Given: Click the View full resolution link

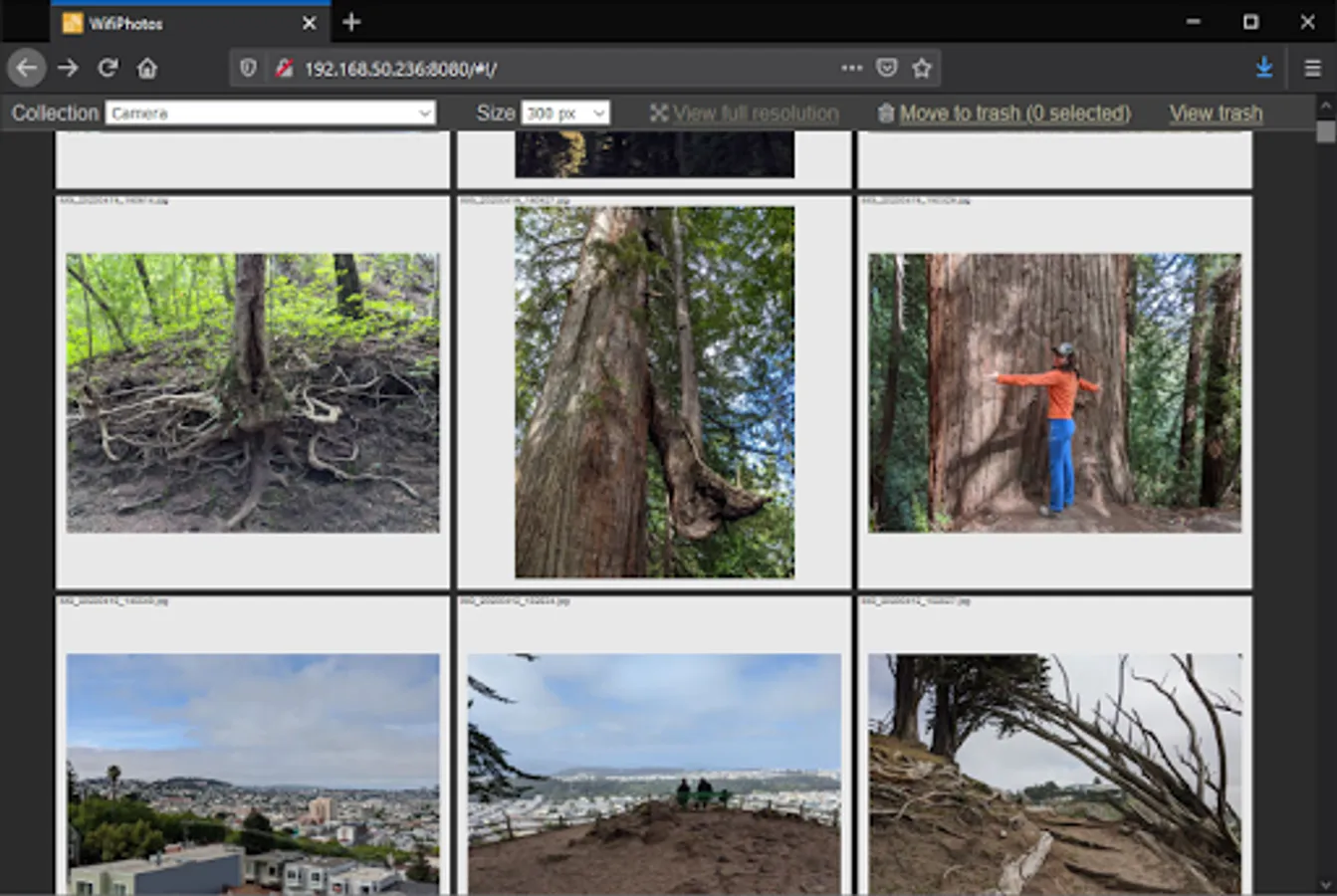Looking at the screenshot, I should 745,113.
